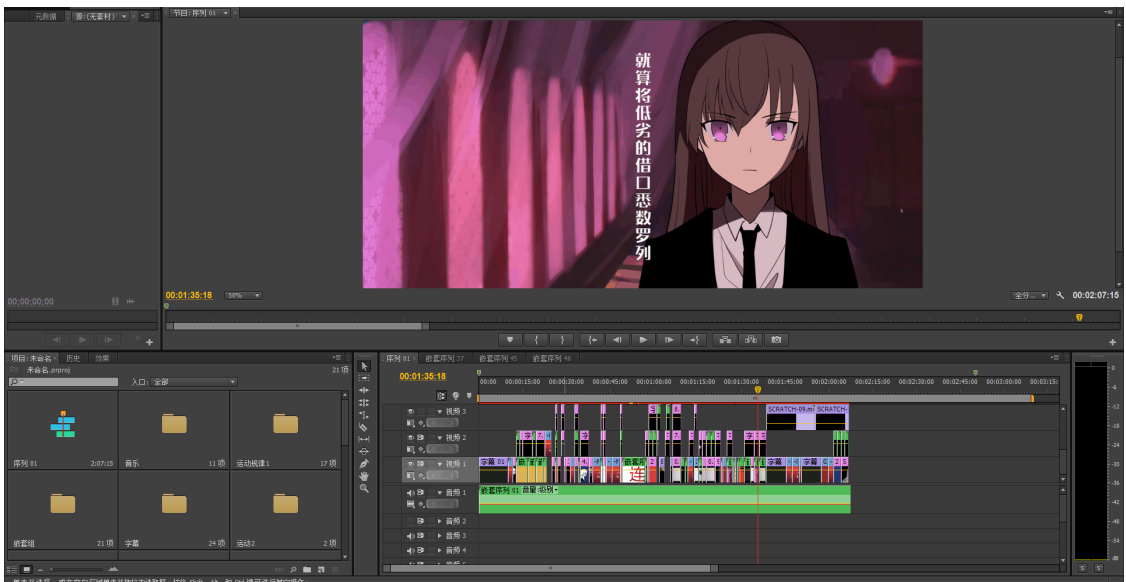
Task: Switch to 嵌套序列 37 timeline tab
Action: [x=445, y=358]
